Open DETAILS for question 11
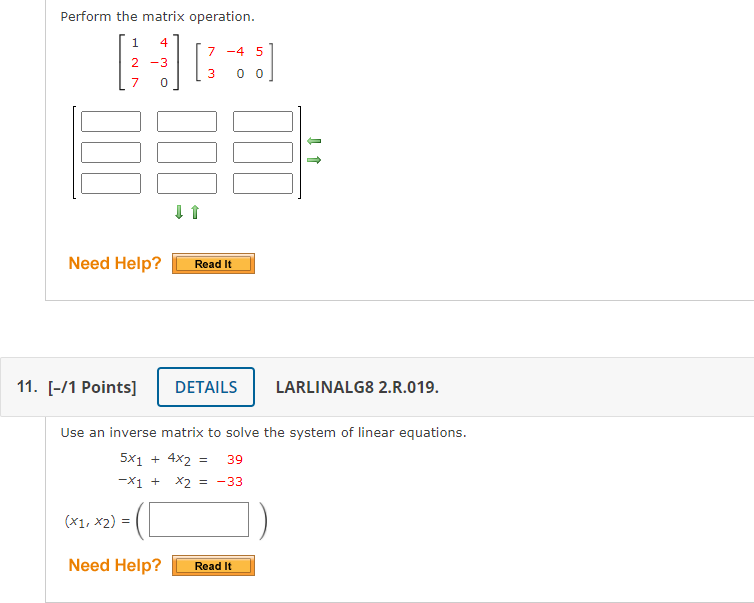Screen dimensions: 754x603 [x=206, y=387]
